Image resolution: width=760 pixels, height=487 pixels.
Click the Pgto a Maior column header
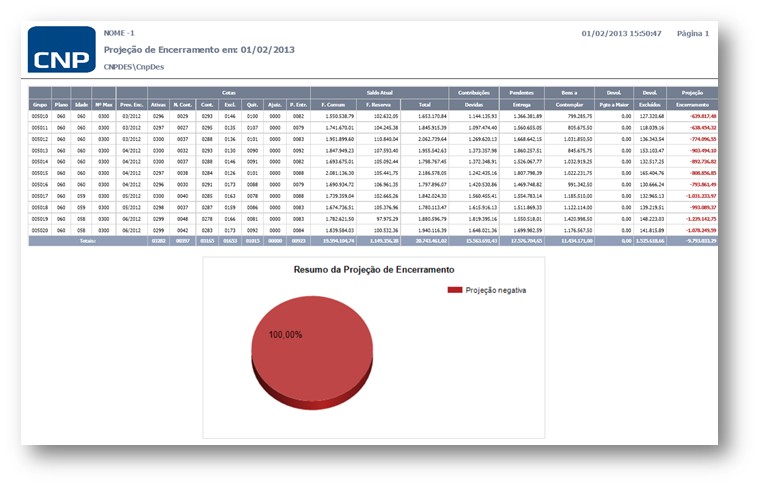click(x=614, y=105)
